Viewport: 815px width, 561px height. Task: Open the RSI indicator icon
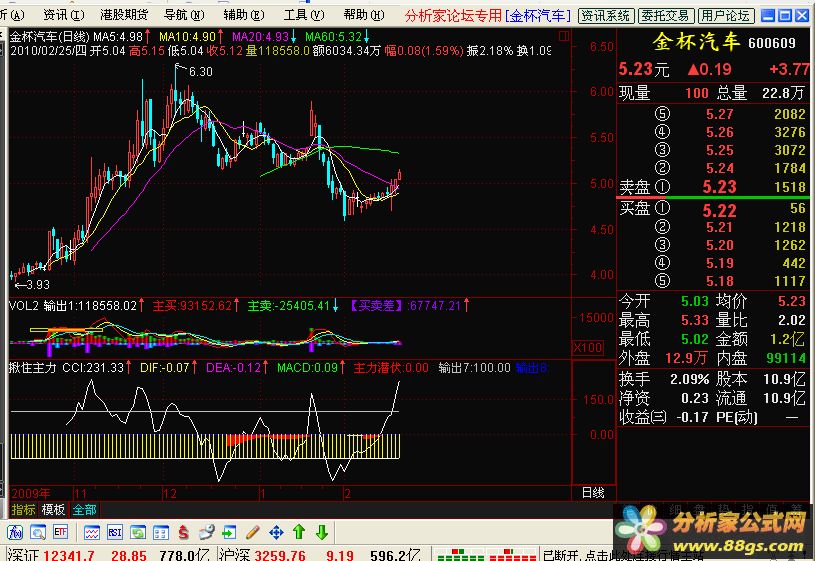[115, 532]
